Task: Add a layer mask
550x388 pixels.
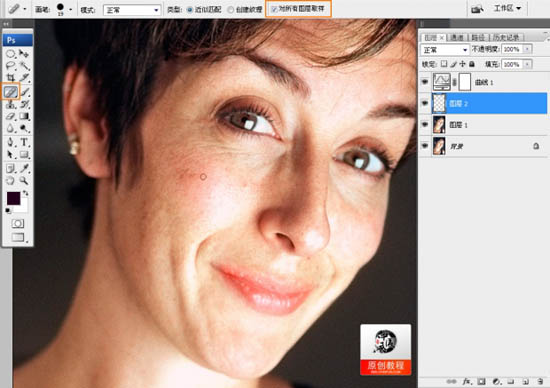Action: tap(481, 381)
